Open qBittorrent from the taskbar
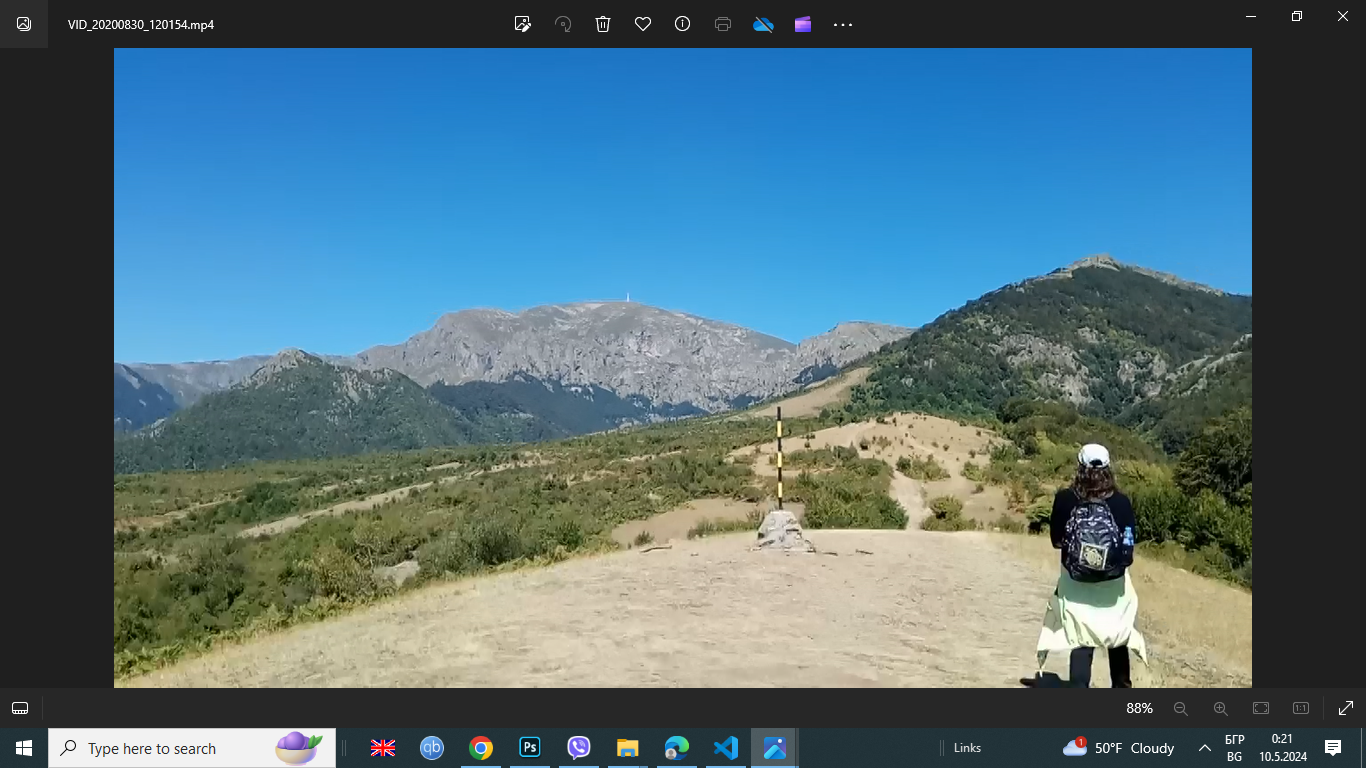 click(432, 748)
